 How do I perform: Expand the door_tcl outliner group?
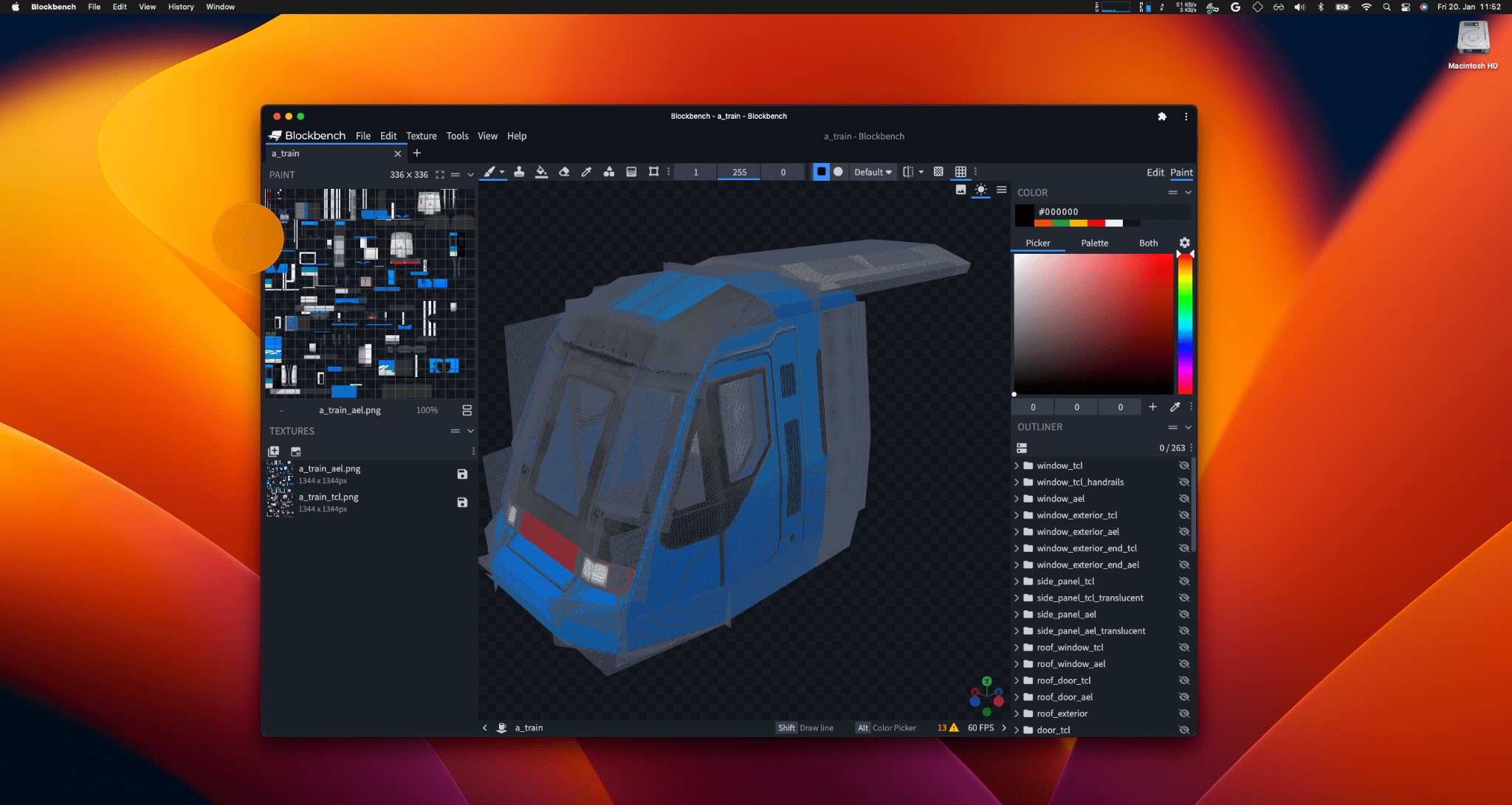(1017, 730)
